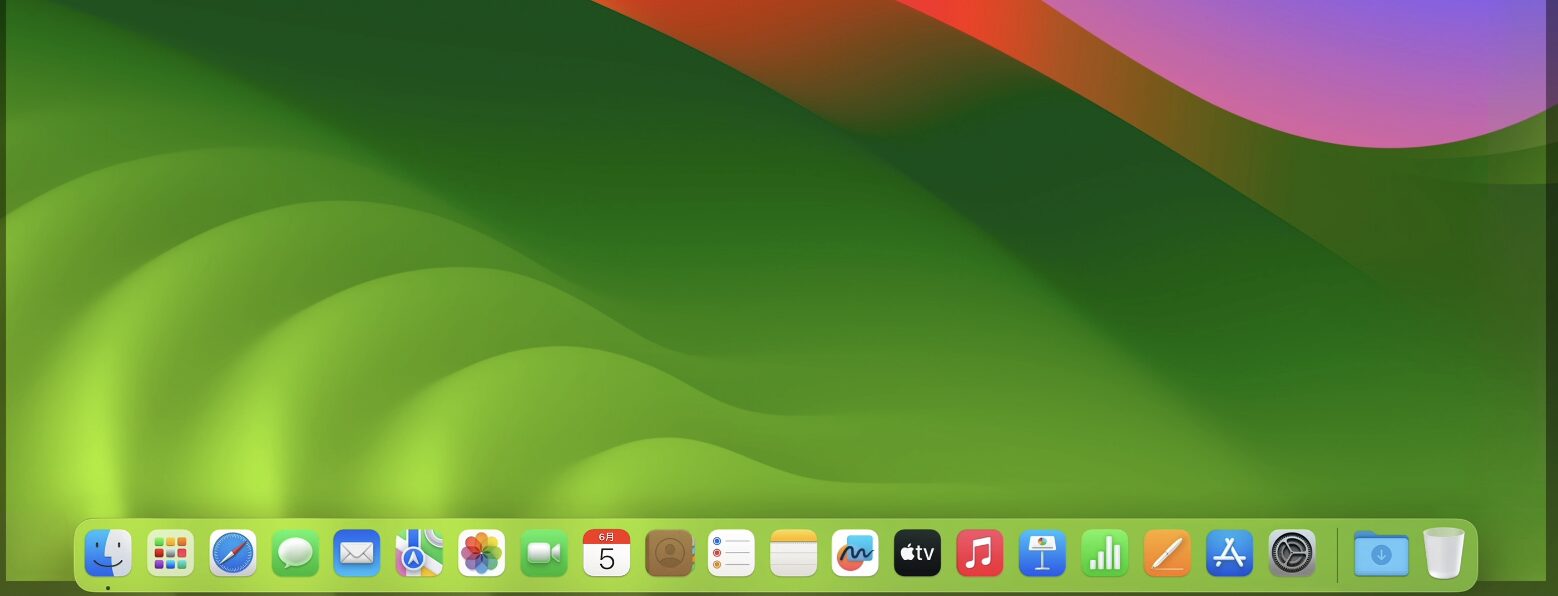Open the Mail app

click(x=357, y=553)
